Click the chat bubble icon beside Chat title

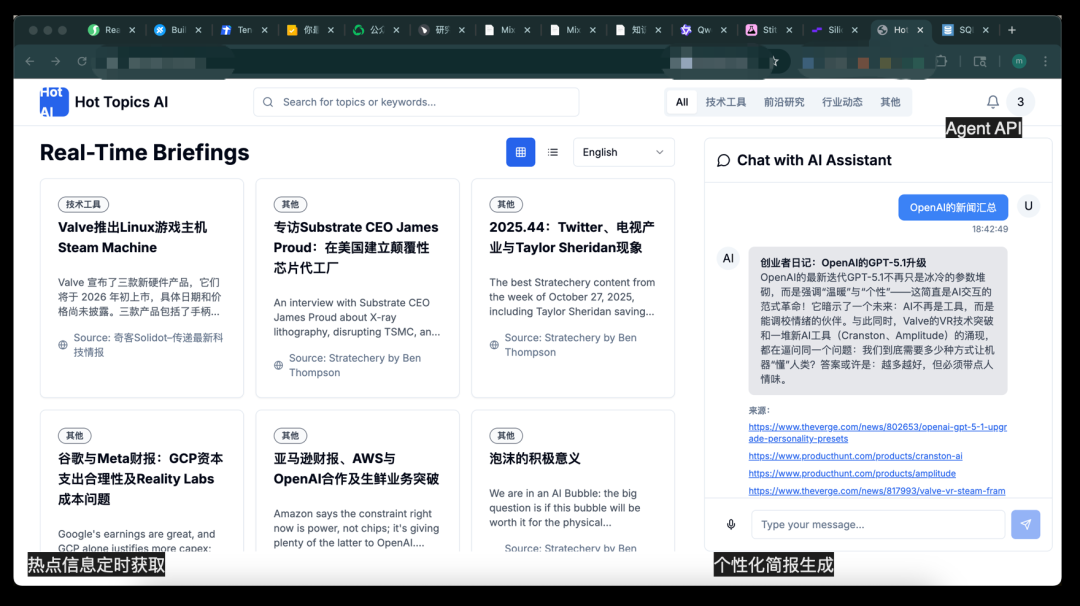[723, 160]
